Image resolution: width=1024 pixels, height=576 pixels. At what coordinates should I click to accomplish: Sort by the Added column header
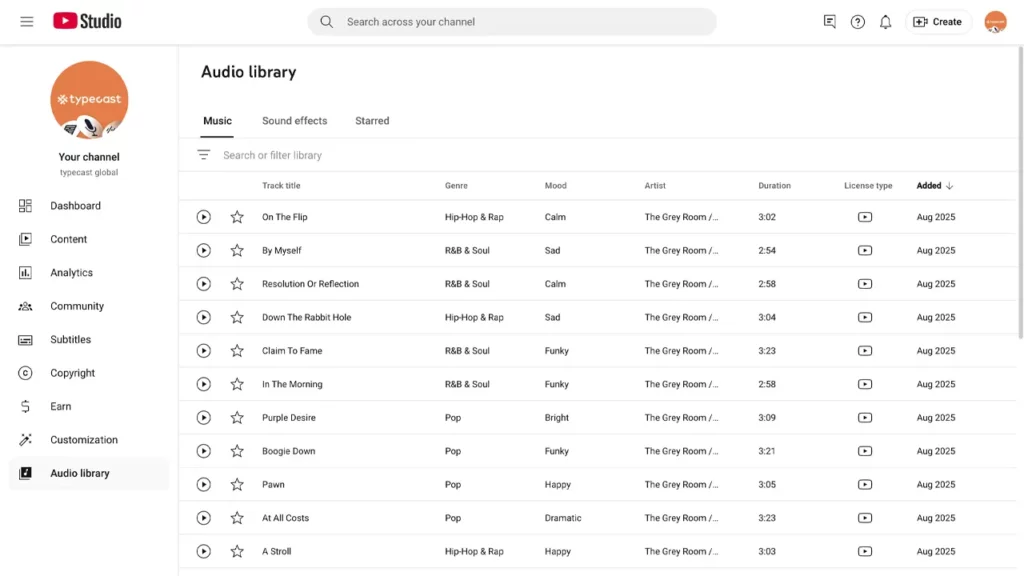click(x=935, y=185)
